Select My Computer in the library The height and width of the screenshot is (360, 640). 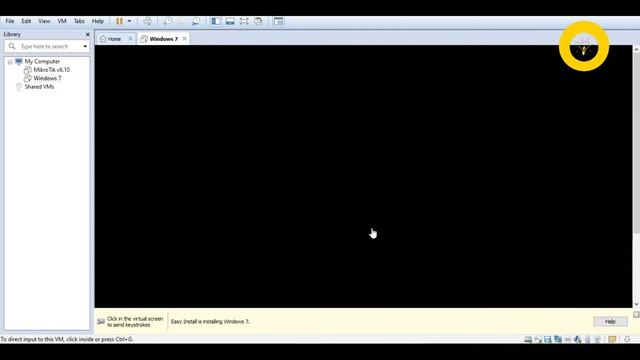point(42,61)
